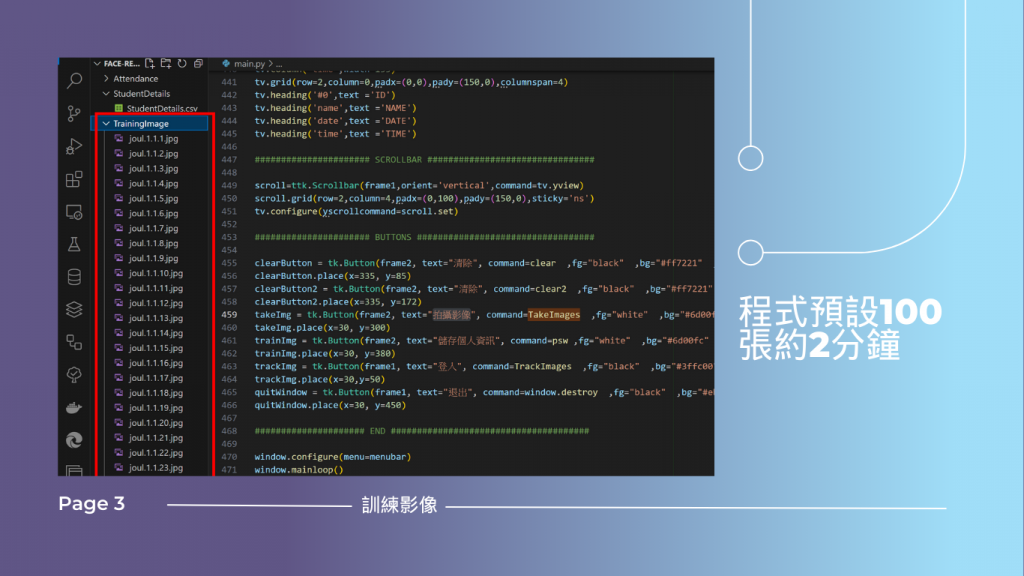Expand the Attendance folder
This screenshot has height=576, width=1024.
(x=106, y=78)
